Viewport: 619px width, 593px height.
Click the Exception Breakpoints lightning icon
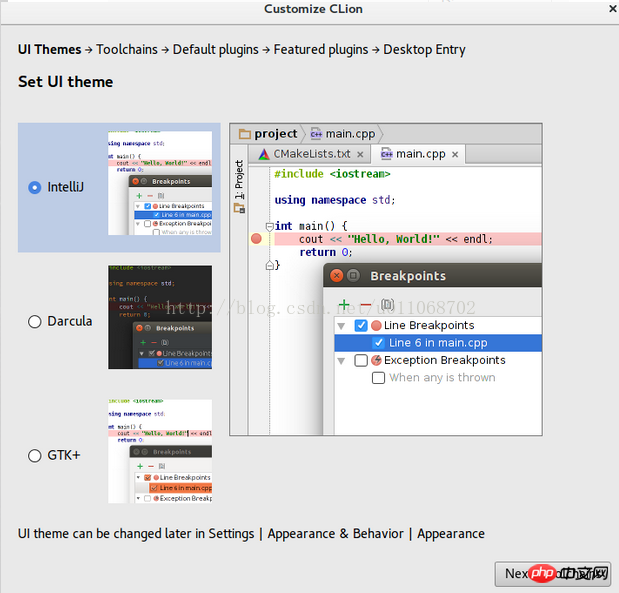point(376,360)
